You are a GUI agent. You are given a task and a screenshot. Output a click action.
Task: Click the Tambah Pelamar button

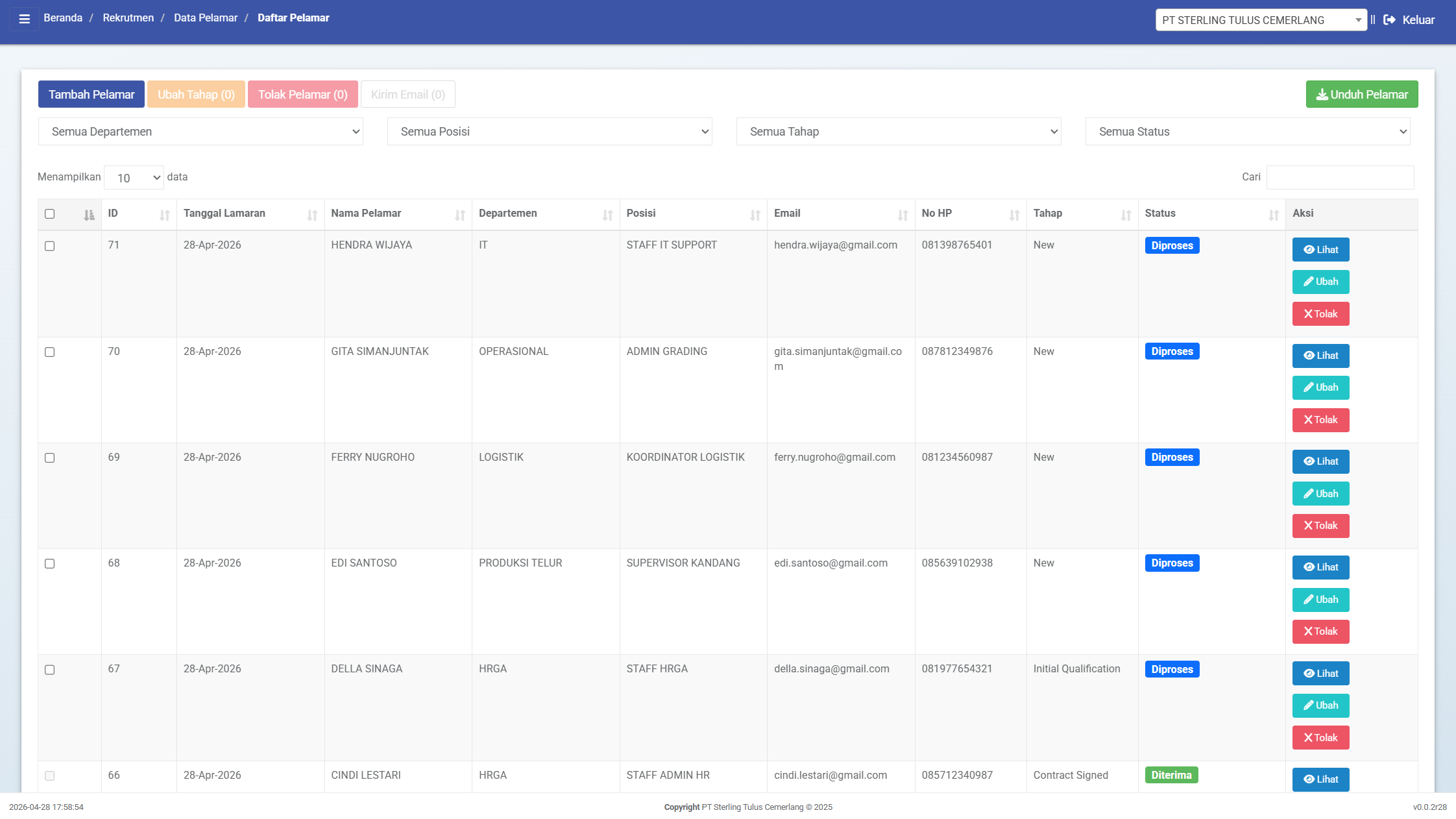91,95
